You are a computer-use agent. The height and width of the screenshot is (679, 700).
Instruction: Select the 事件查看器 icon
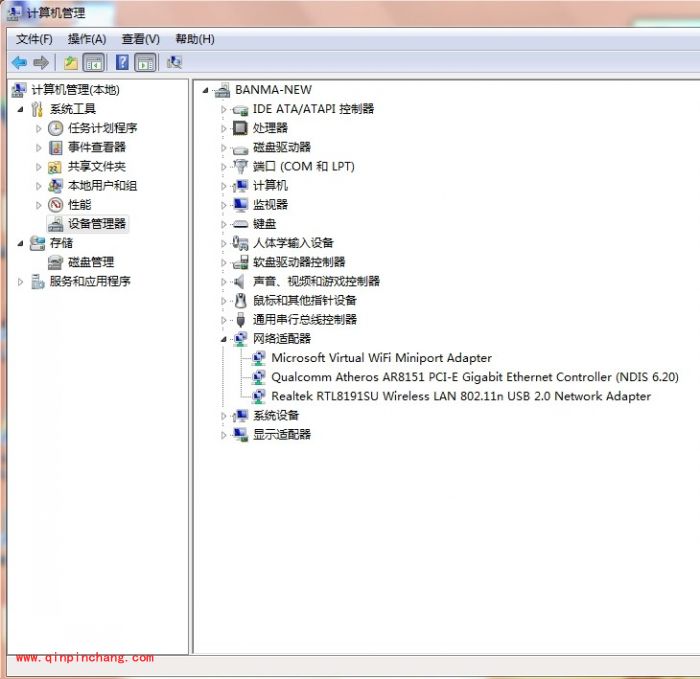pos(56,147)
